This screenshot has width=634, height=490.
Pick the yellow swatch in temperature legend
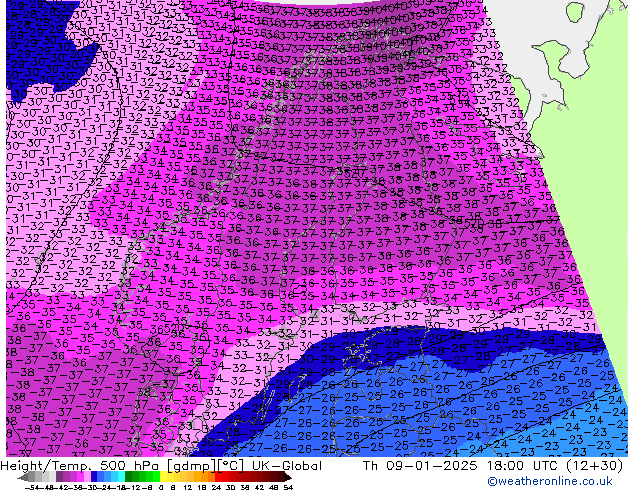(x=164, y=477)
